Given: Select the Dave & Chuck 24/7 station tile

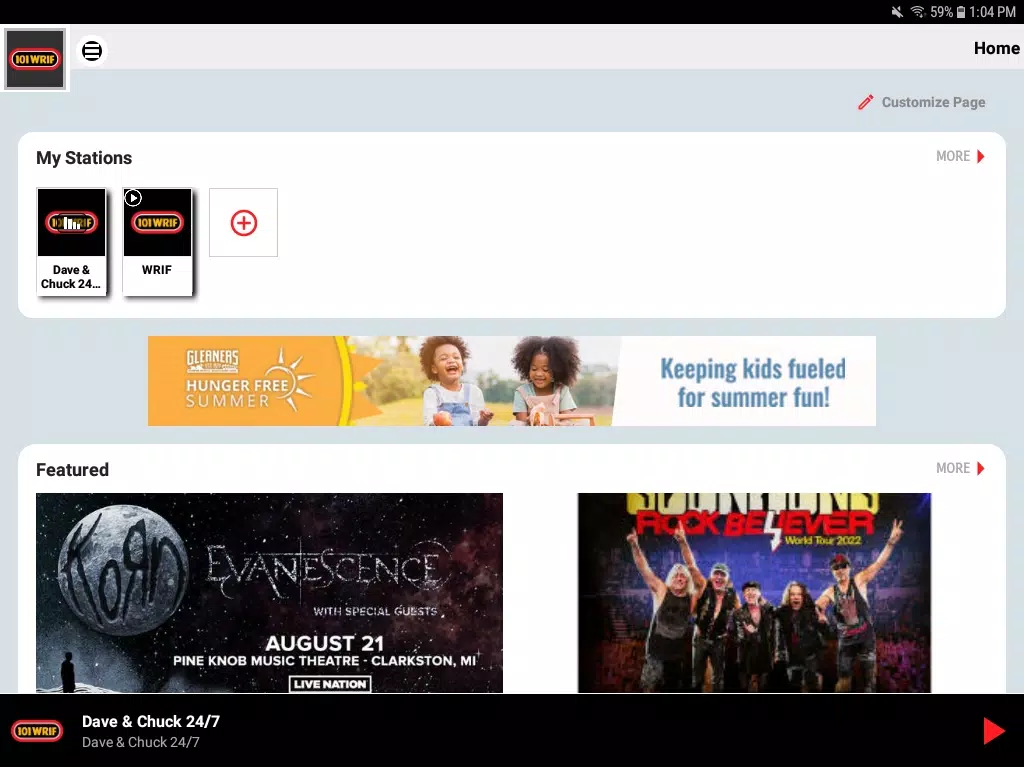Looking at the screenshot, I should (71, 242).
